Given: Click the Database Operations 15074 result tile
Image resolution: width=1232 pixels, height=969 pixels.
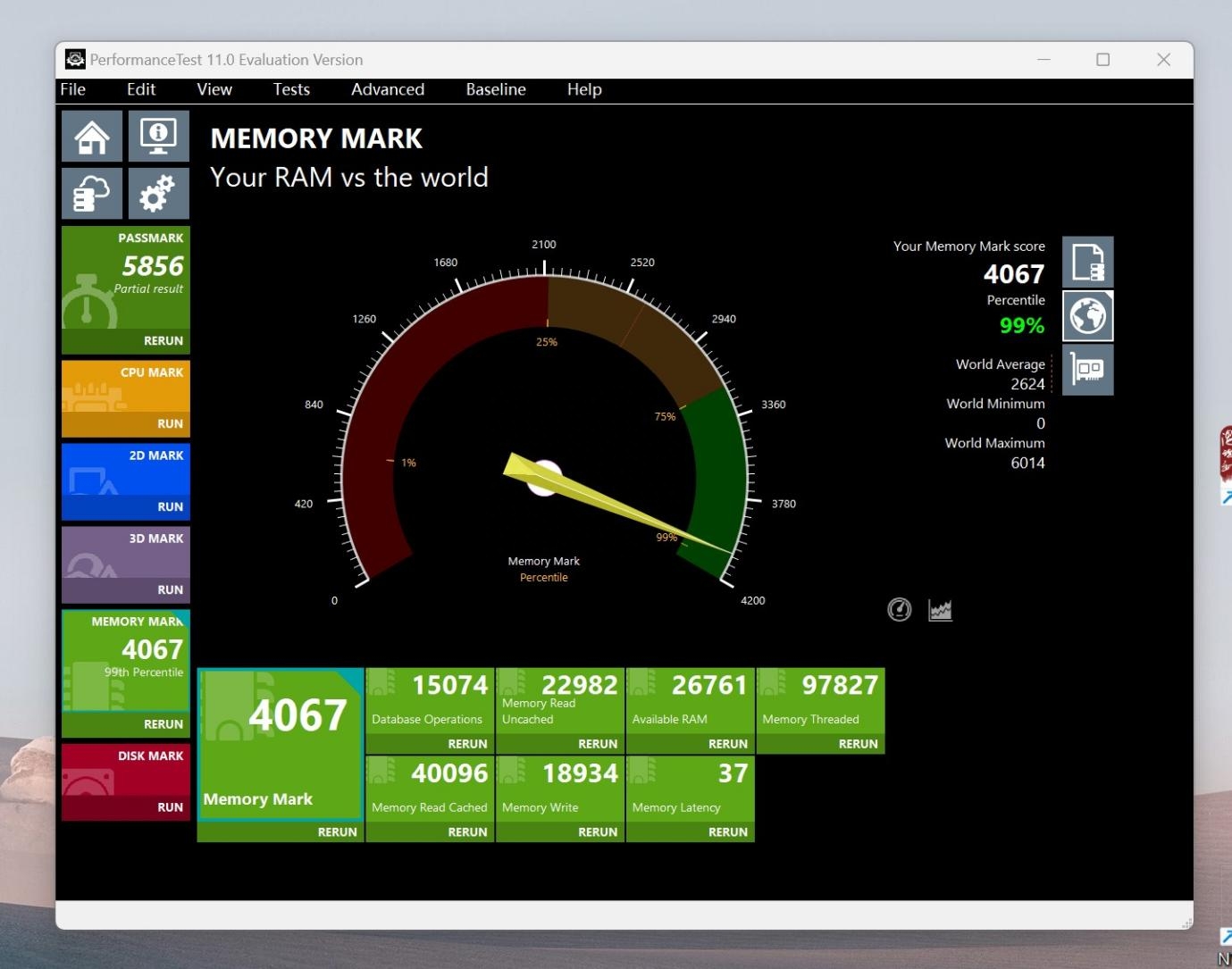Looking at the screenshot, I should (x=430, y=701).
